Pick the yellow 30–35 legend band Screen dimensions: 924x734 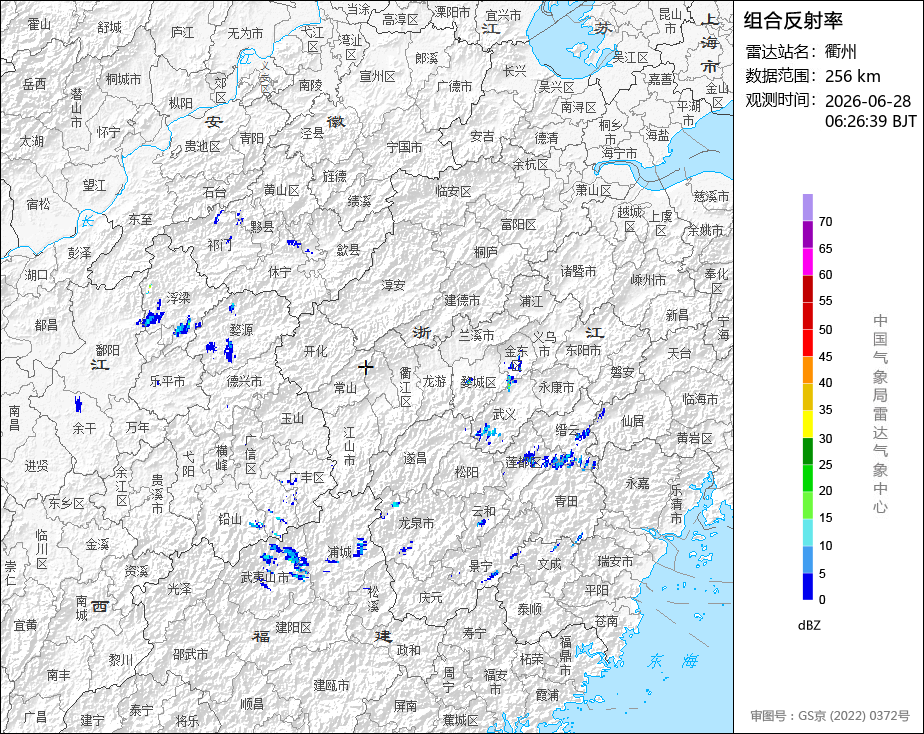click(x=807, y=424)
